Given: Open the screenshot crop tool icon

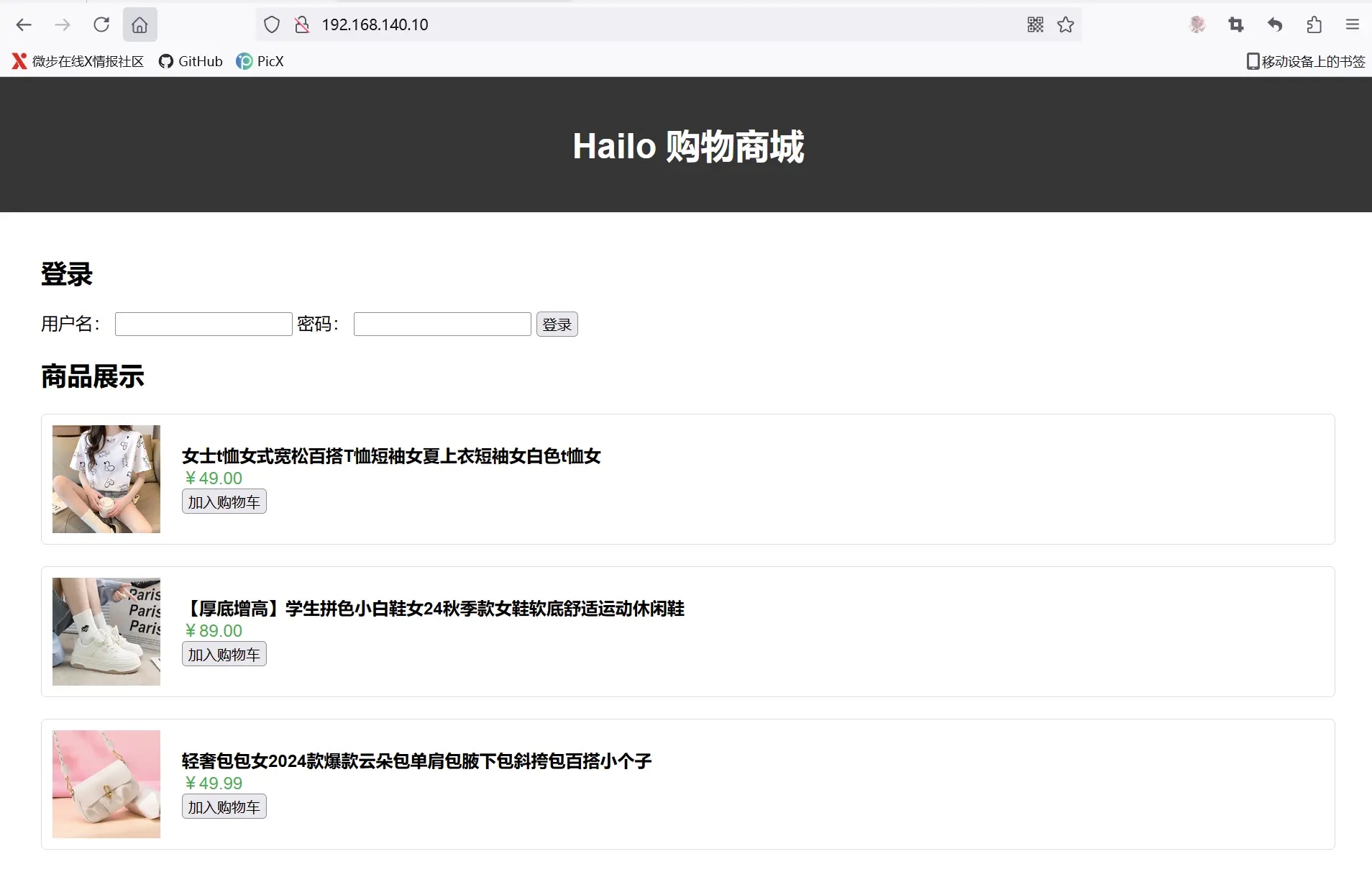Looking at the screenshot, I should pyautogui.click(x=1236, y=24).
